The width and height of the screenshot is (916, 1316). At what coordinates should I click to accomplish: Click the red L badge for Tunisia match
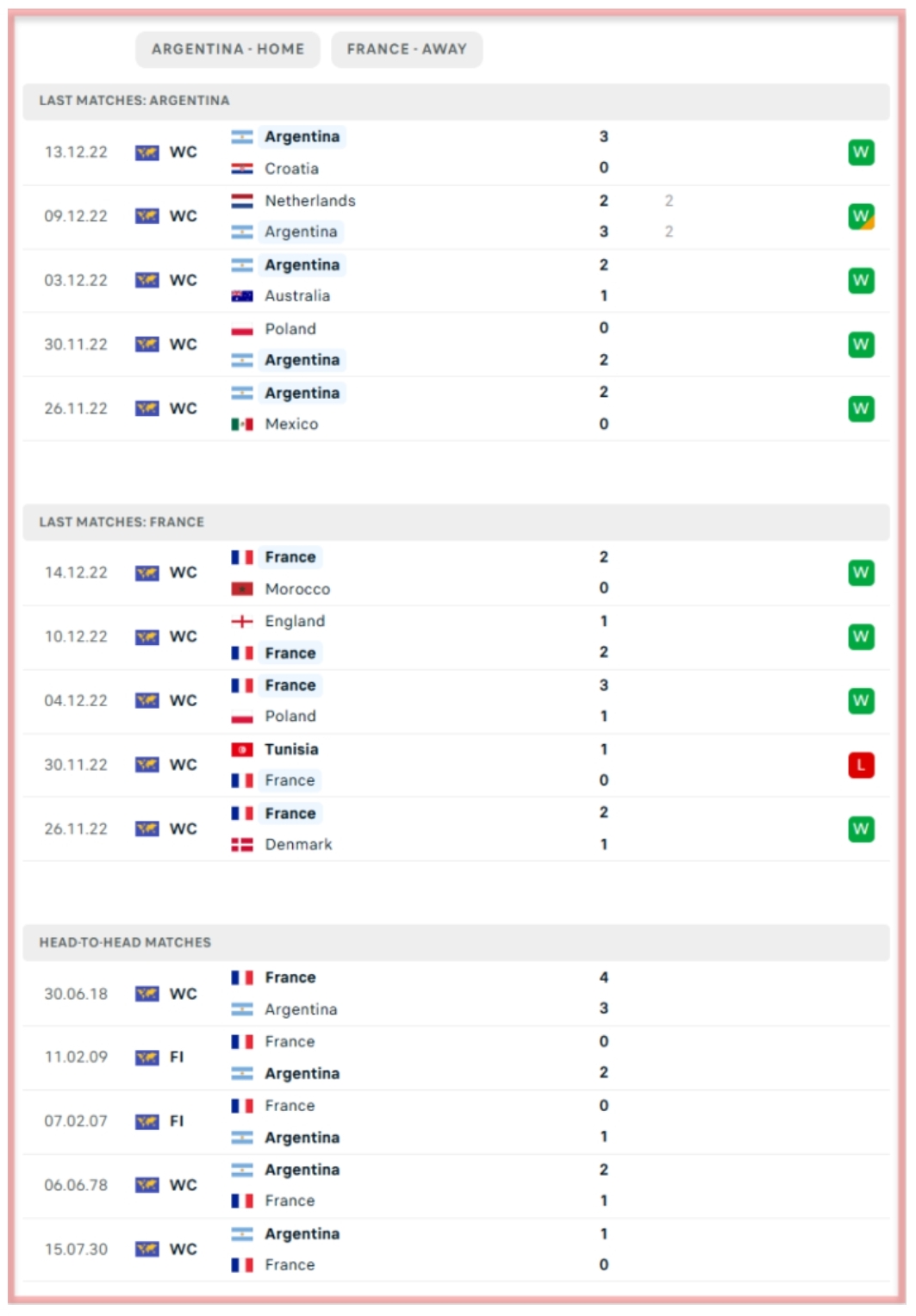(x=860, y=765)
